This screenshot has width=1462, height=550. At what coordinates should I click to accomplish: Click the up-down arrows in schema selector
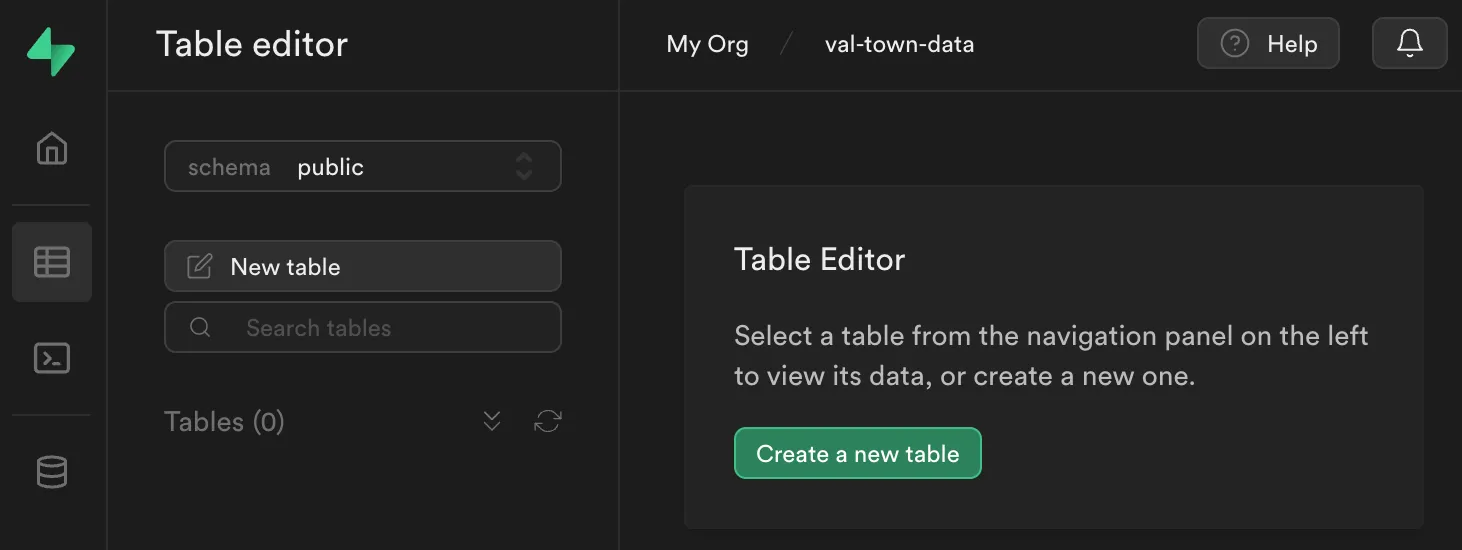pos(524,166)
